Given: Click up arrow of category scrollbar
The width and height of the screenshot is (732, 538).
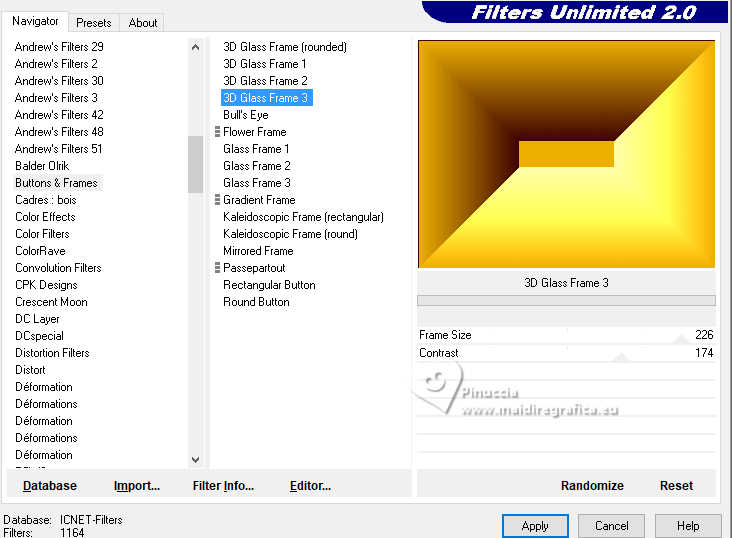Looking at the screenshot, I should pos(196,47).
